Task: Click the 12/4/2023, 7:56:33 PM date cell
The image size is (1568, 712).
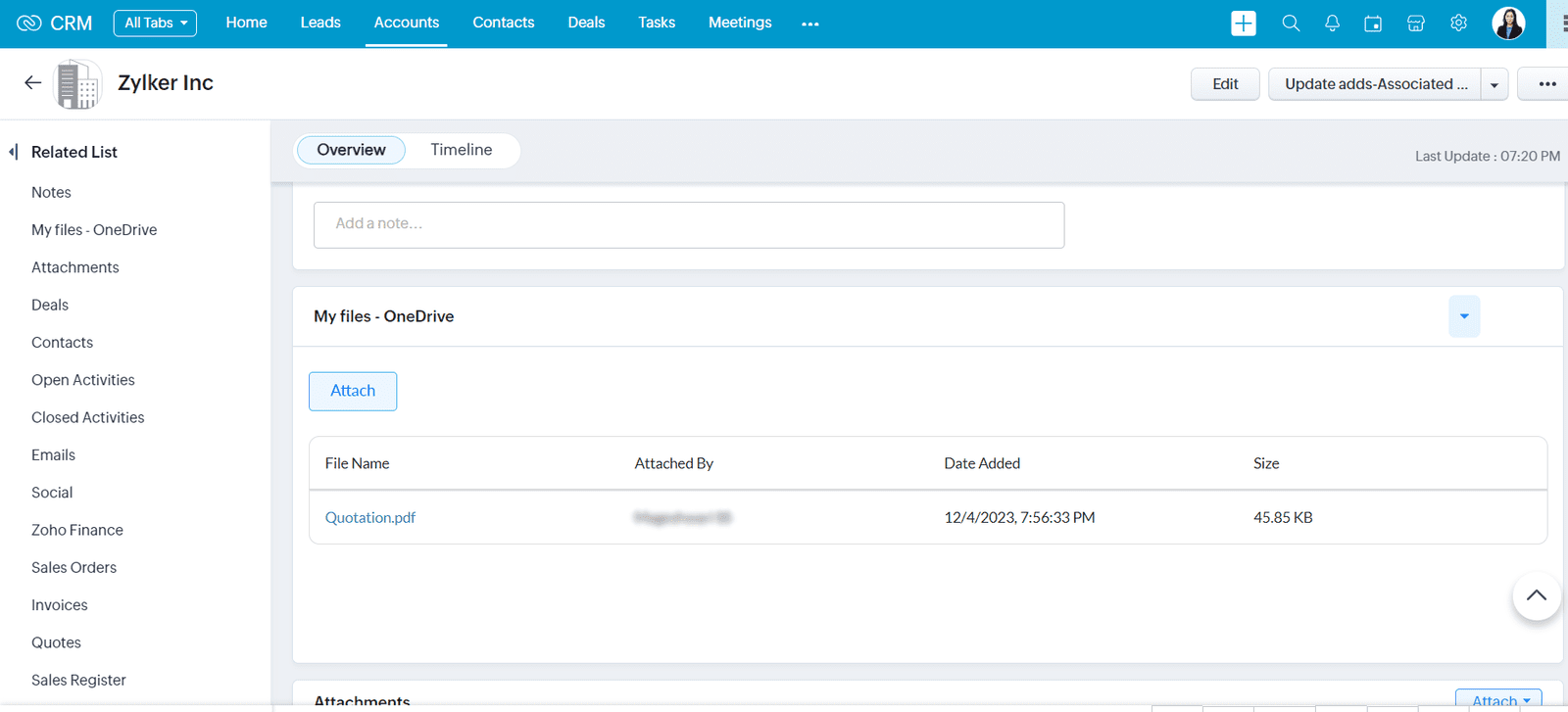Action: [x=1019, y=517]
